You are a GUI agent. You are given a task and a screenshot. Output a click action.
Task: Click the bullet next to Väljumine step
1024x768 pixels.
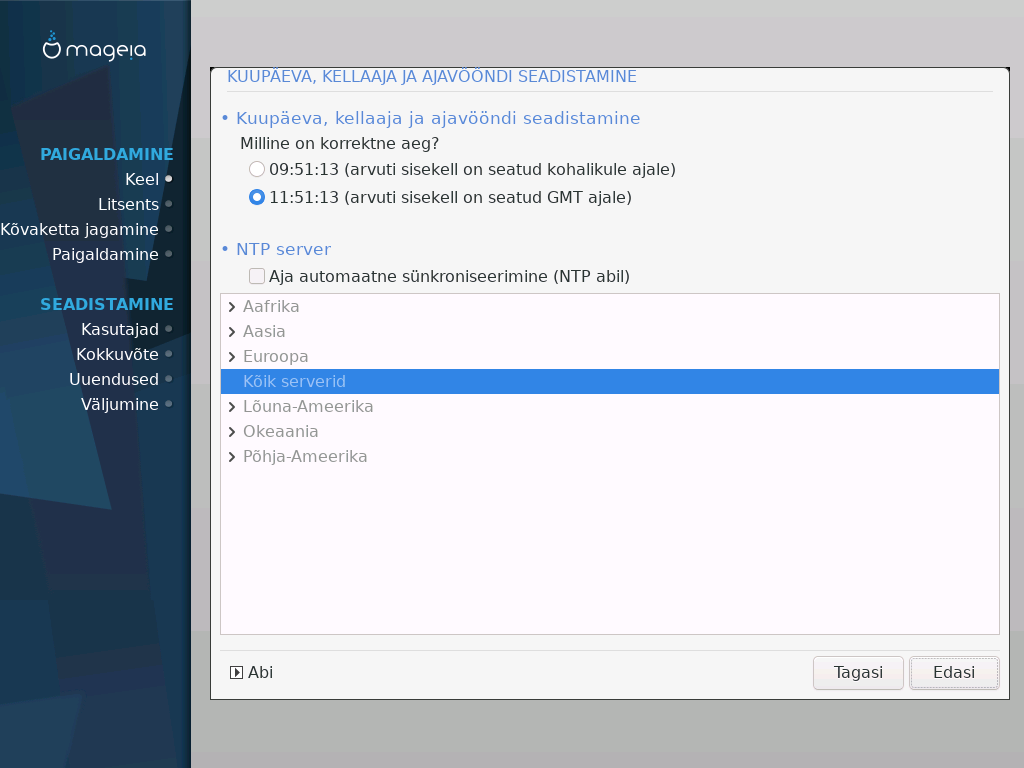pyautogui.click(x=168, y=404)
